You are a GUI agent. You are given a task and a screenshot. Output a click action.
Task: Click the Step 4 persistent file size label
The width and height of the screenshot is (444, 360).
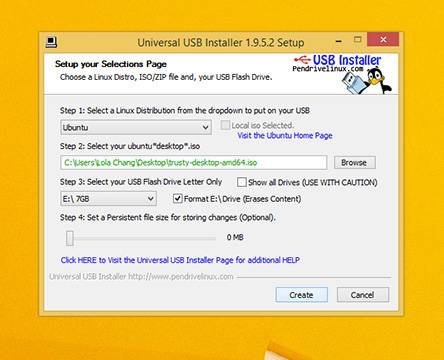[168, 218]
